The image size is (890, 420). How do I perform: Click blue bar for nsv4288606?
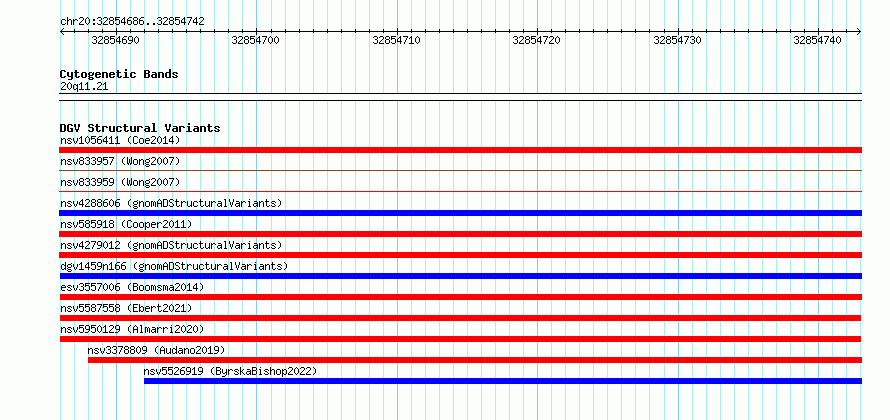pos(460,213)
